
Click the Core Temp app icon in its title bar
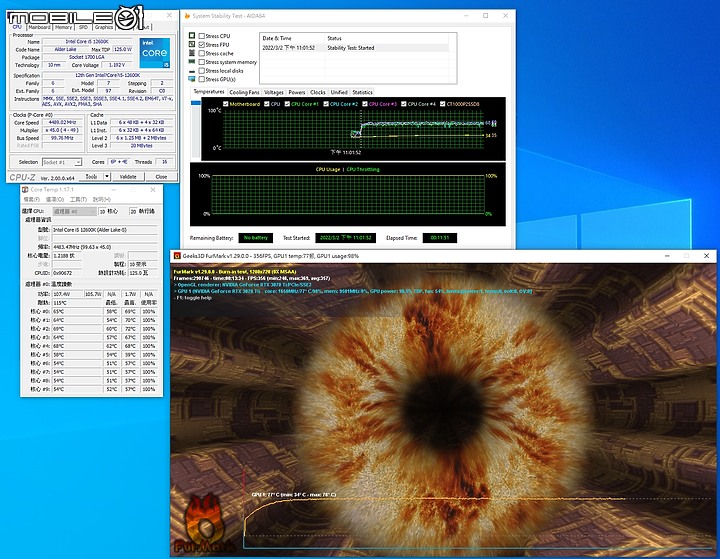(25, 189)
